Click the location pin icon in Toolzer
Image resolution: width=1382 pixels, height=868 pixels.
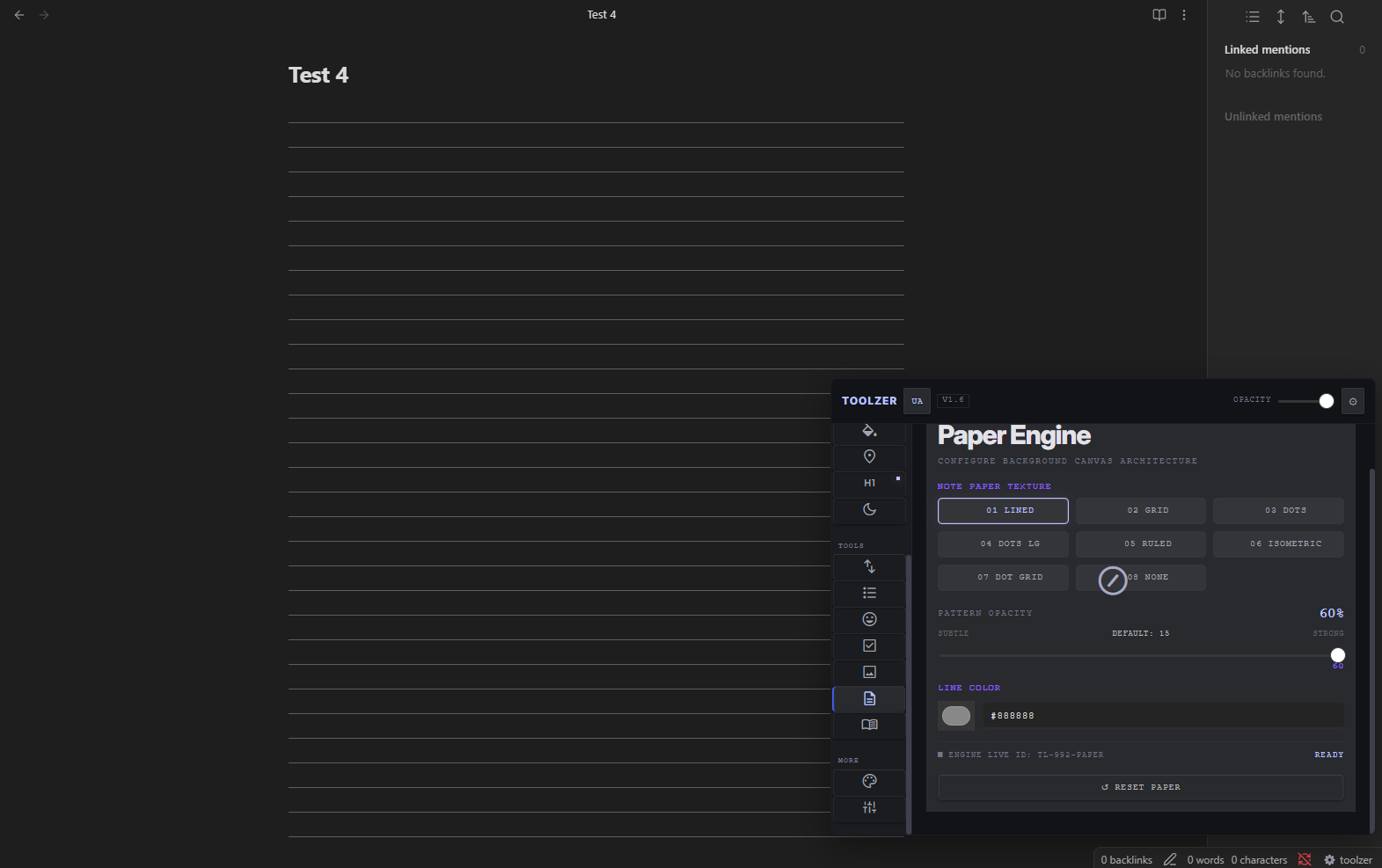click(869, 456)
